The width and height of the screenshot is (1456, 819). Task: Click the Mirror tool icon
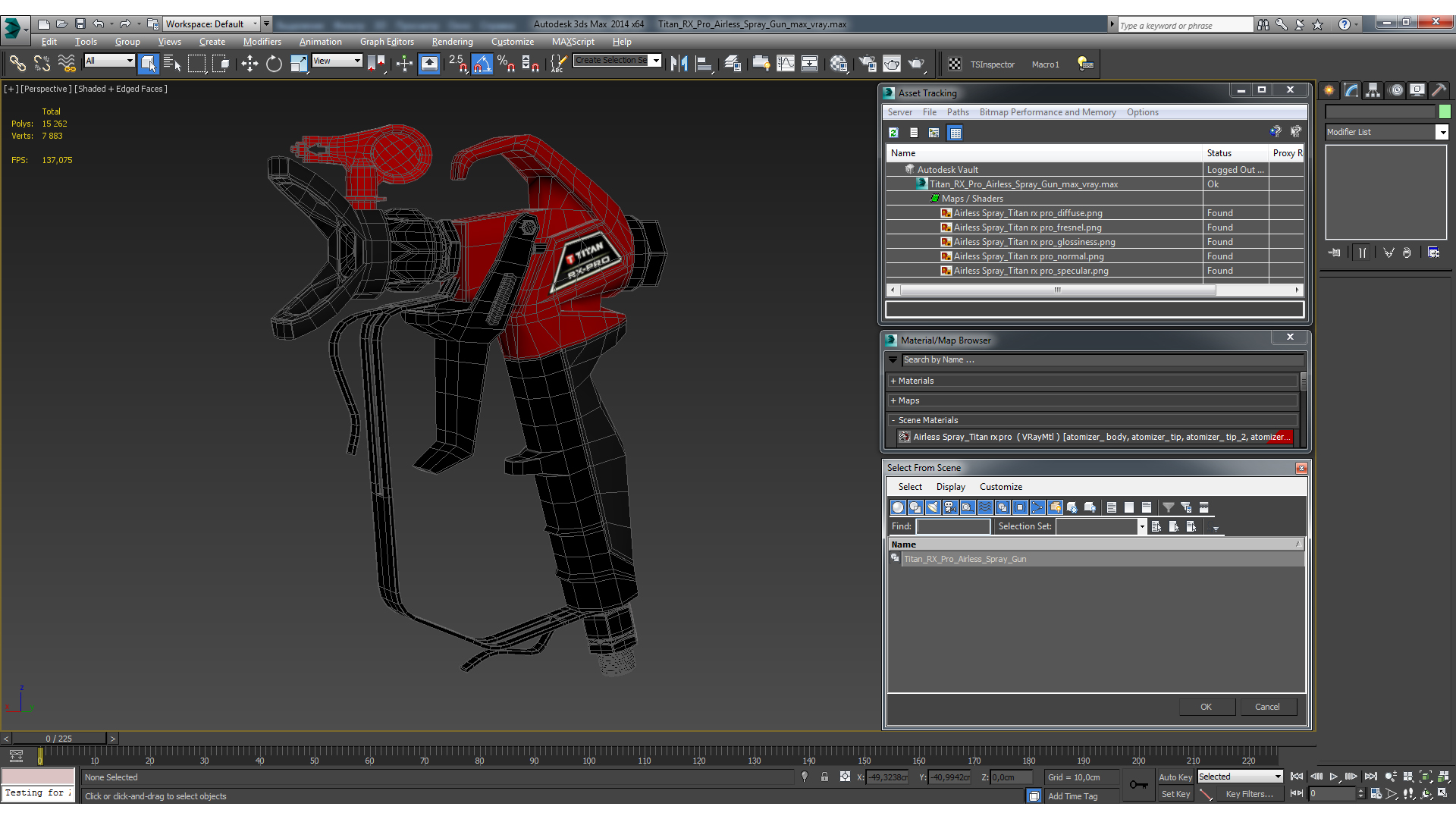[679, 64]
